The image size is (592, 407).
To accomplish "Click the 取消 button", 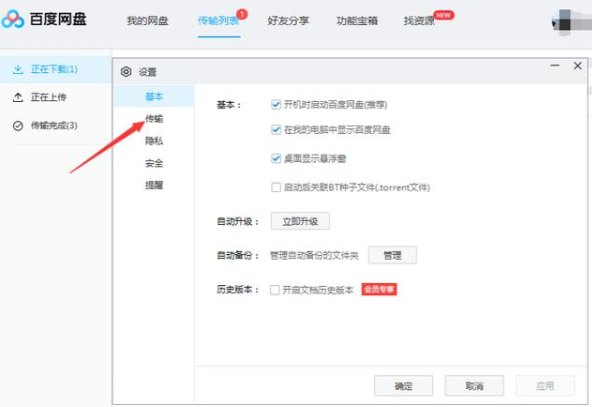I will tap(474, 386).
